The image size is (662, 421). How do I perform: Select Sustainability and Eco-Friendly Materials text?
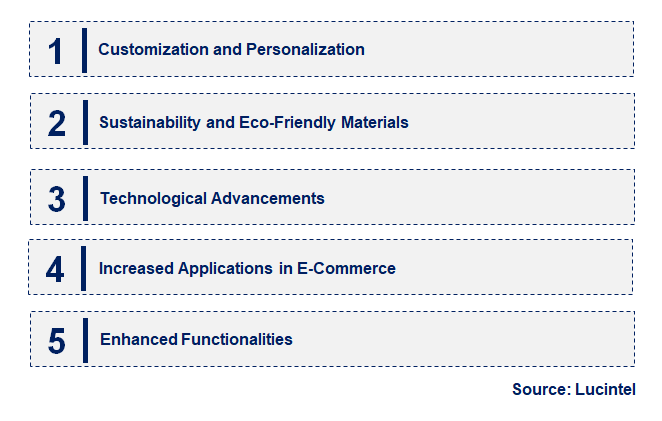tap(254, 122)
